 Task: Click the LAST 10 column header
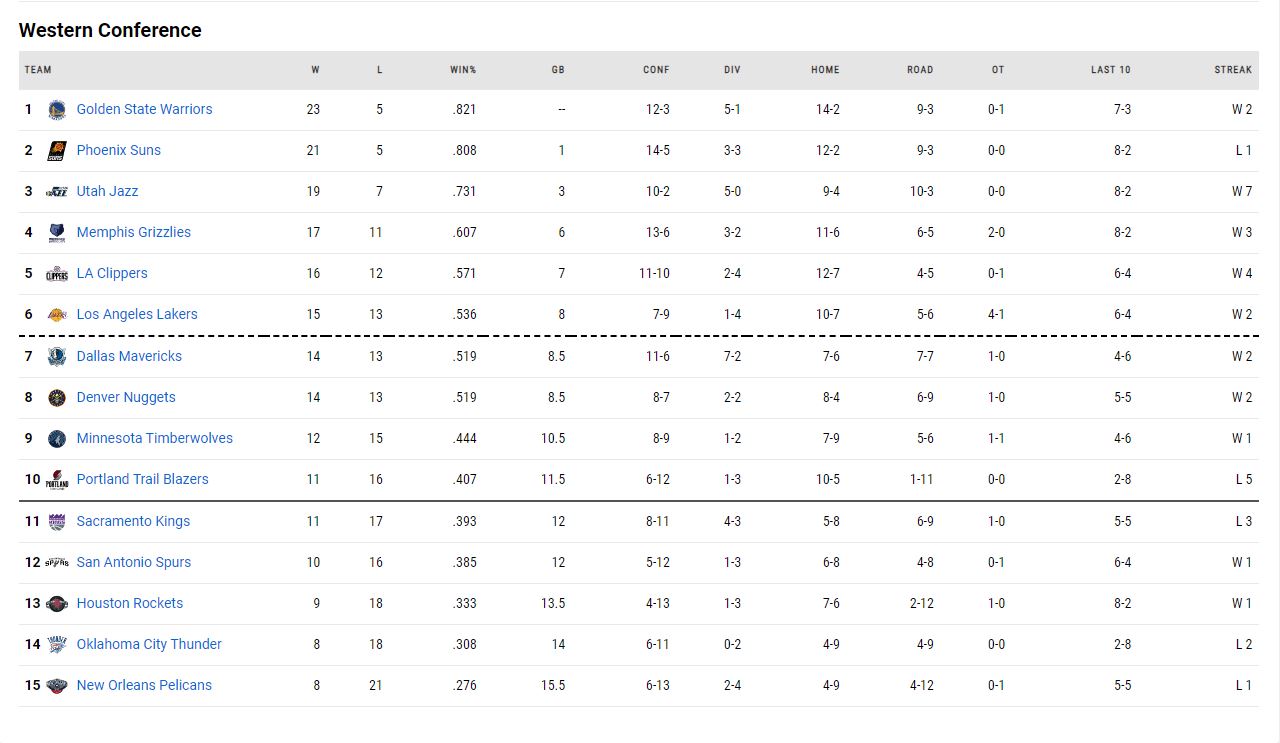[1110, 70]
